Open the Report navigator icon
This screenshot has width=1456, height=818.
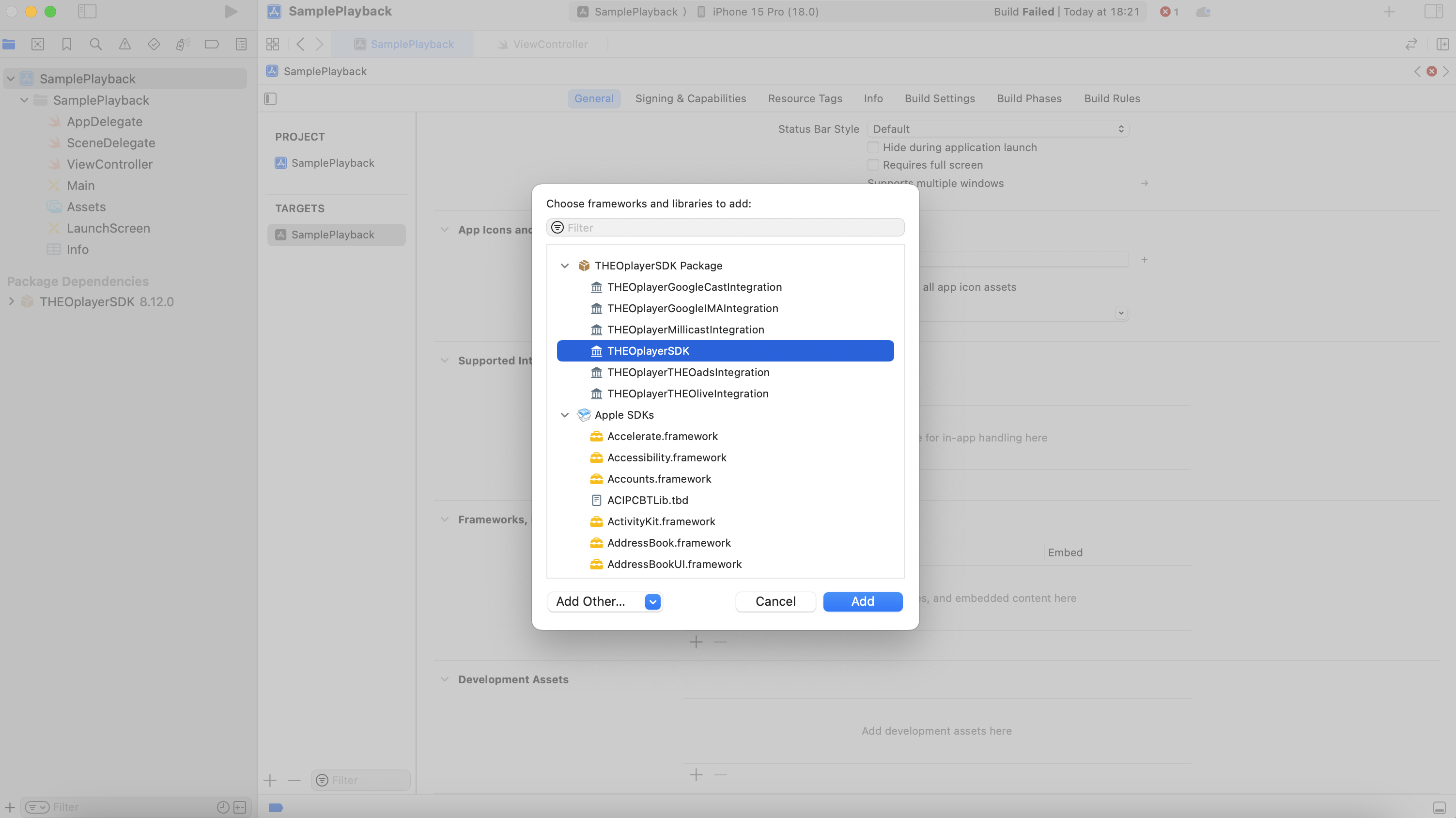click(241, 44)
